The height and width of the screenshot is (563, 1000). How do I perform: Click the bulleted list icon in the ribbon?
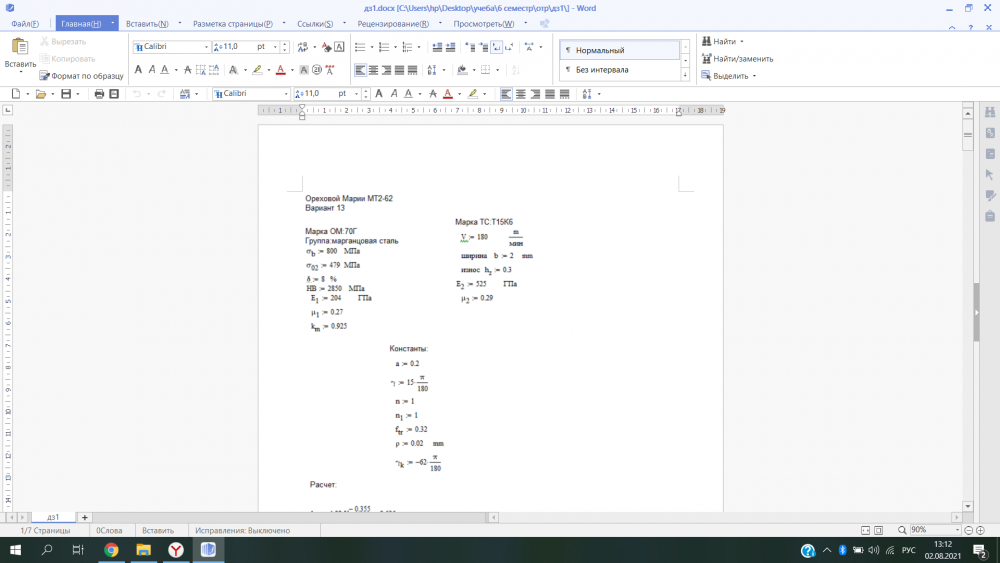(x=358, y=47)
